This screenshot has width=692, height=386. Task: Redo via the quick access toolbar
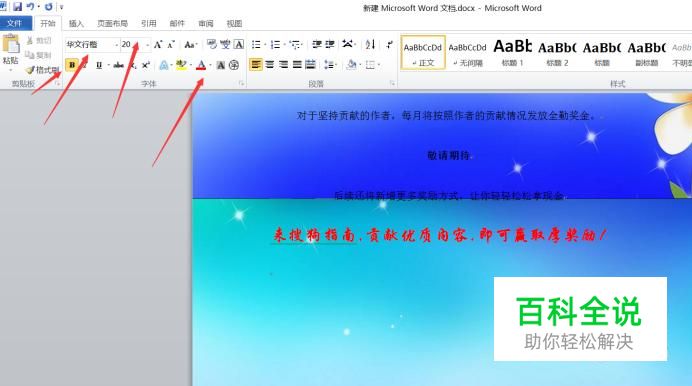[49, 7]
